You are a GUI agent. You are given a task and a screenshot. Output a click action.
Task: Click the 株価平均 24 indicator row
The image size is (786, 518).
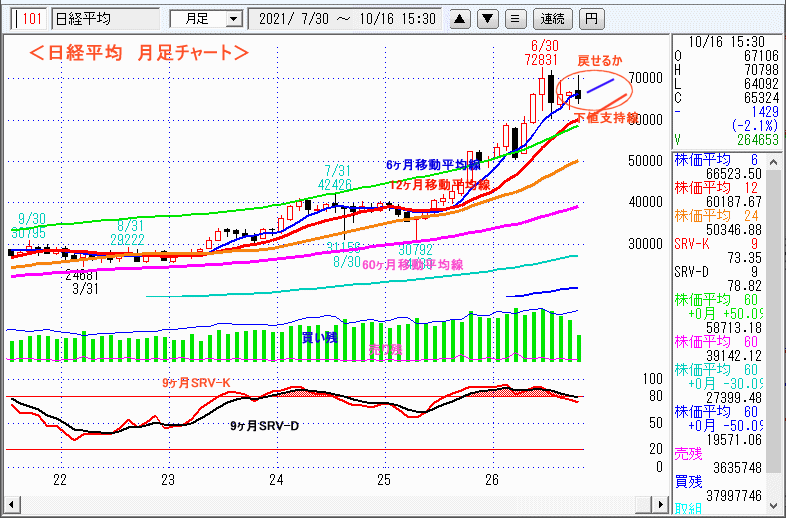[x=718, y=216]
